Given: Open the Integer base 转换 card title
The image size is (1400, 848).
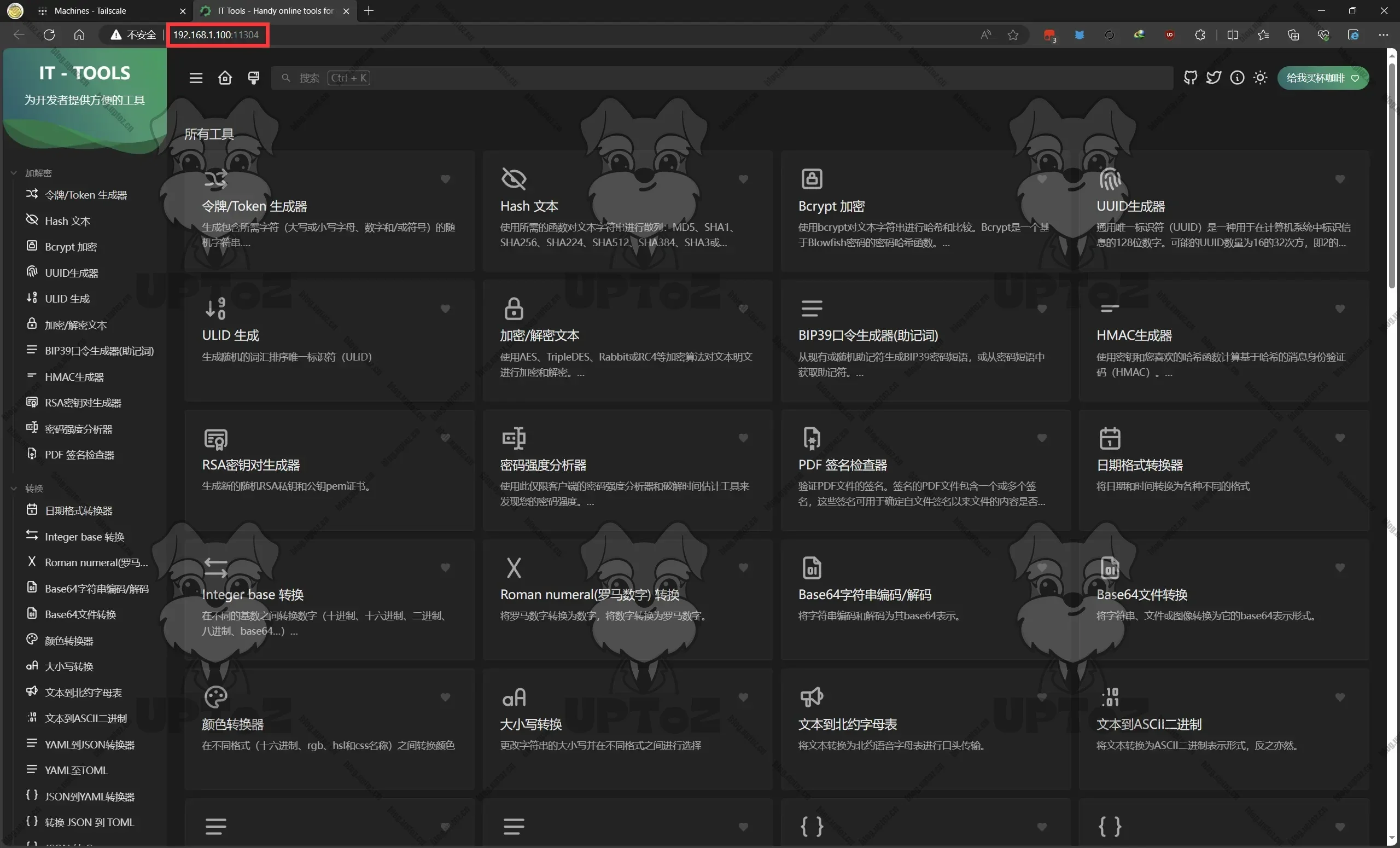Looking at the screenshot, I should tap(253, 595).
